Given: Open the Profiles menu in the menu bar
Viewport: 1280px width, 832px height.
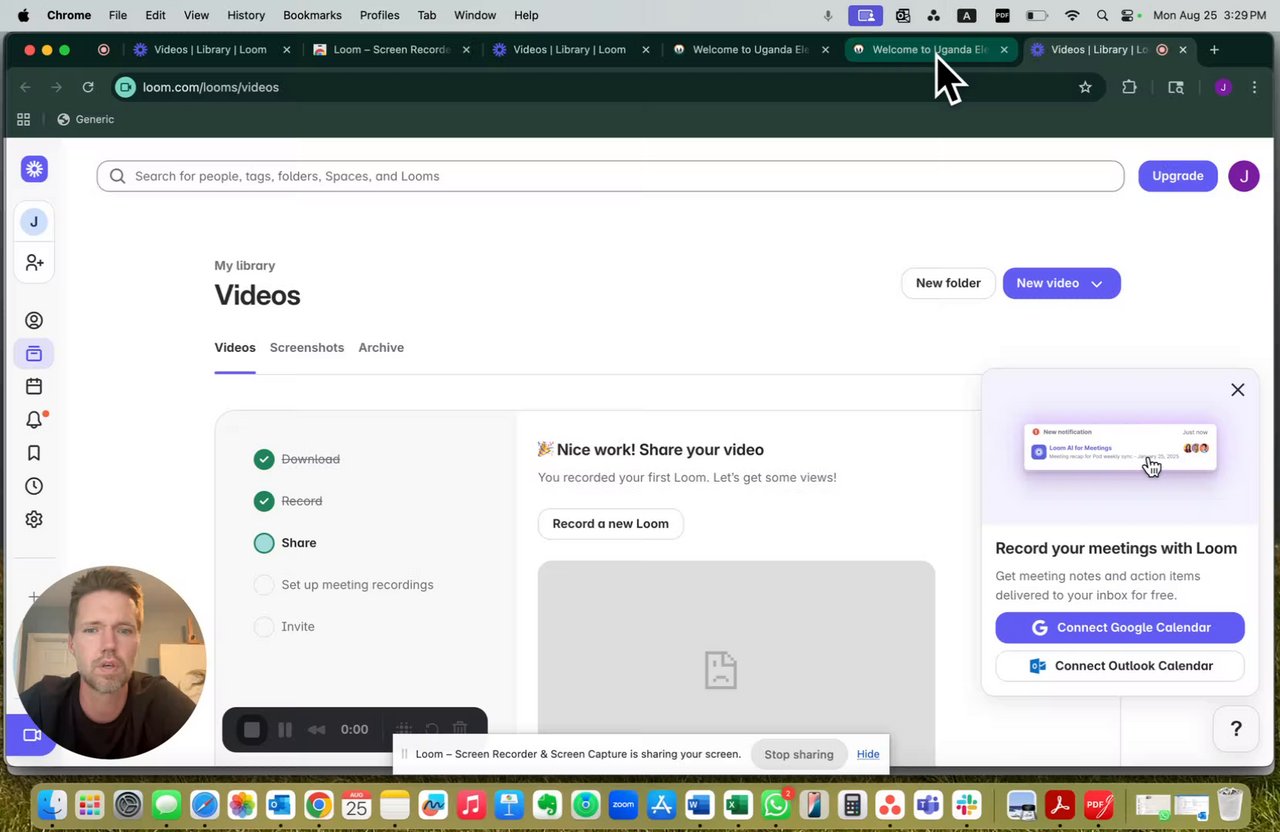Looking at the screenshot, I should click(x=379, y=15).
